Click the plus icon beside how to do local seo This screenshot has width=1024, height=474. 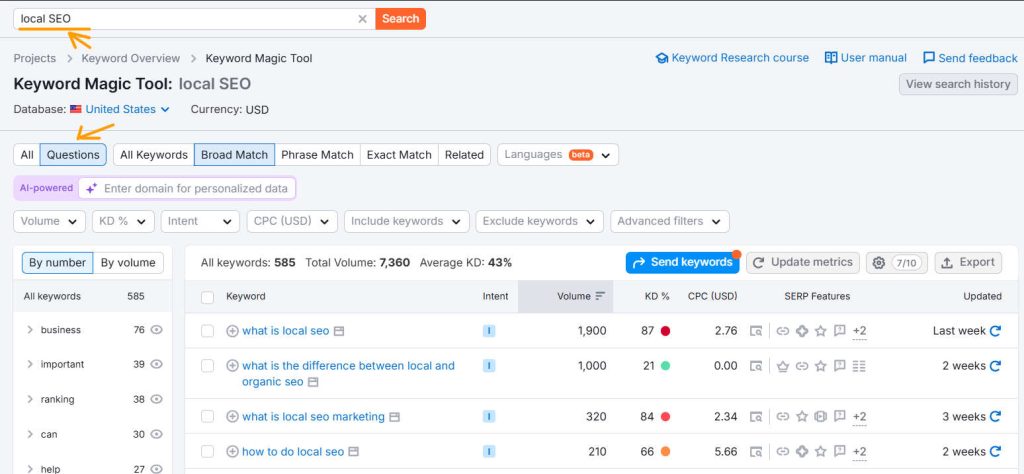coord(232,451)
